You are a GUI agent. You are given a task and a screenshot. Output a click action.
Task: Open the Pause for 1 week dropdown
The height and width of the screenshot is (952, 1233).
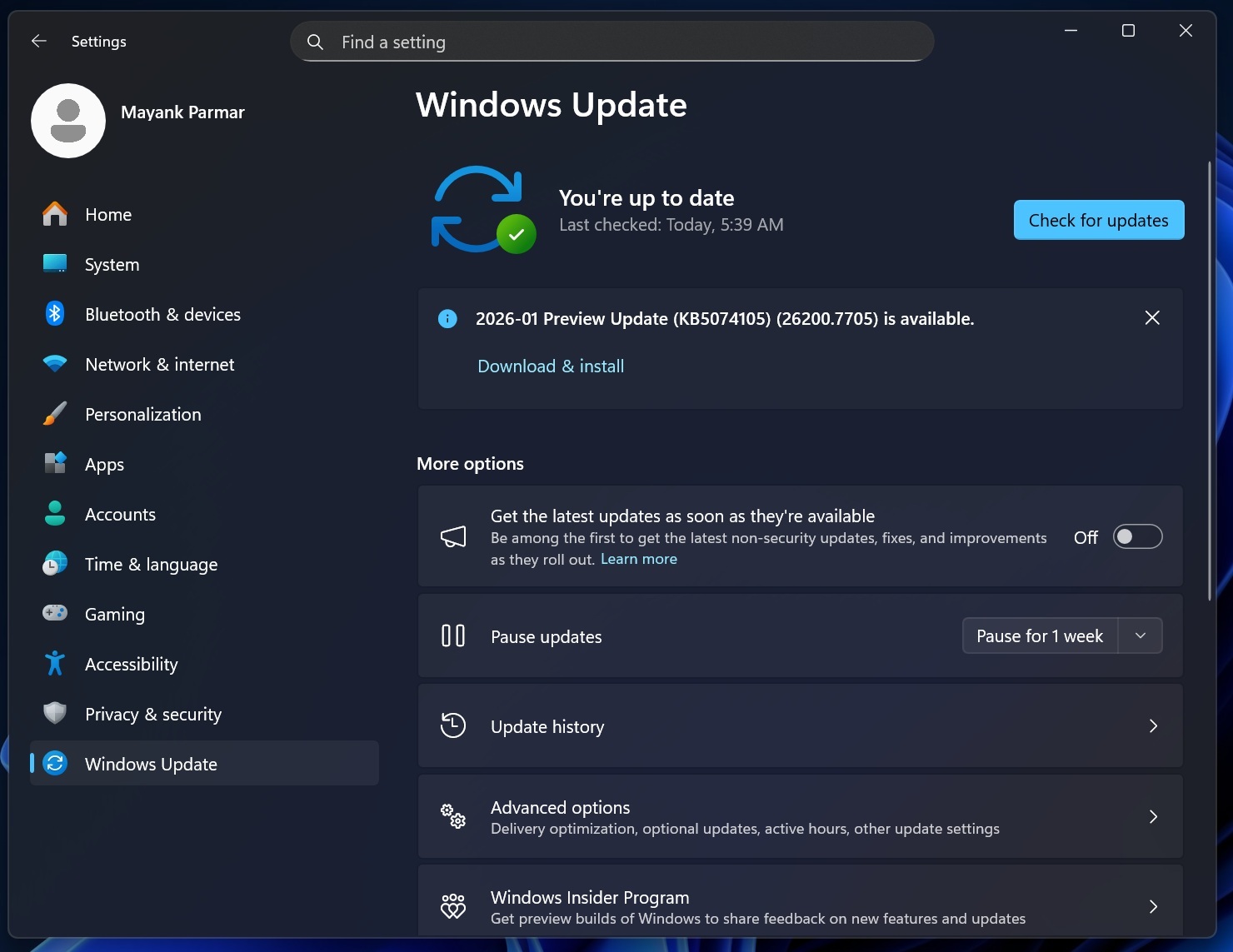tap(1140, 635)
